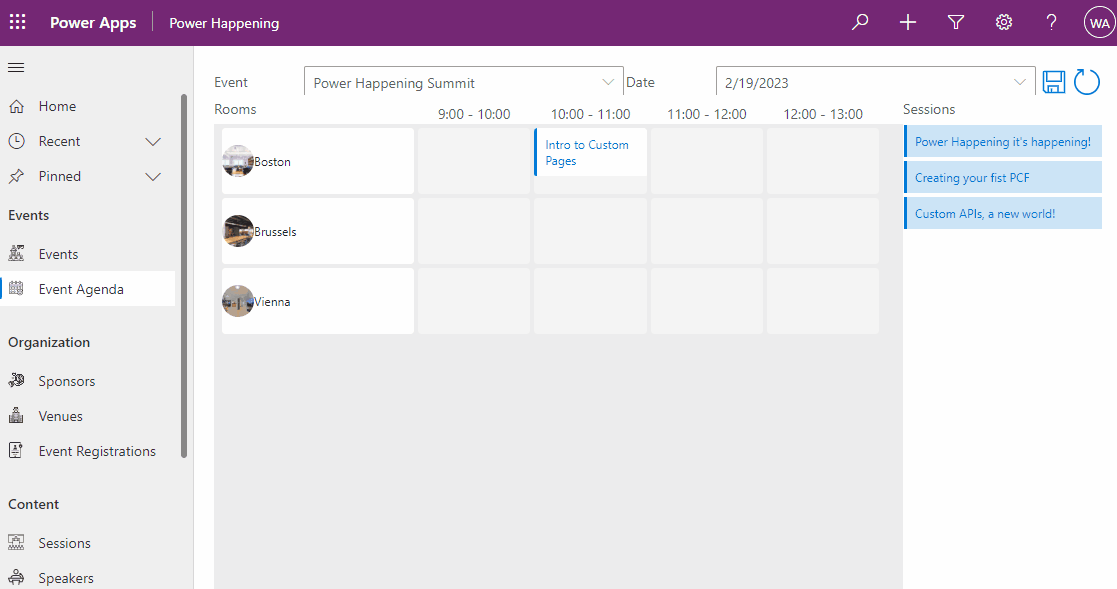Open the advanced filter funnel icon
Image resolution: width=1117 pixels, height=589 pixels.
tap(956, 23)
